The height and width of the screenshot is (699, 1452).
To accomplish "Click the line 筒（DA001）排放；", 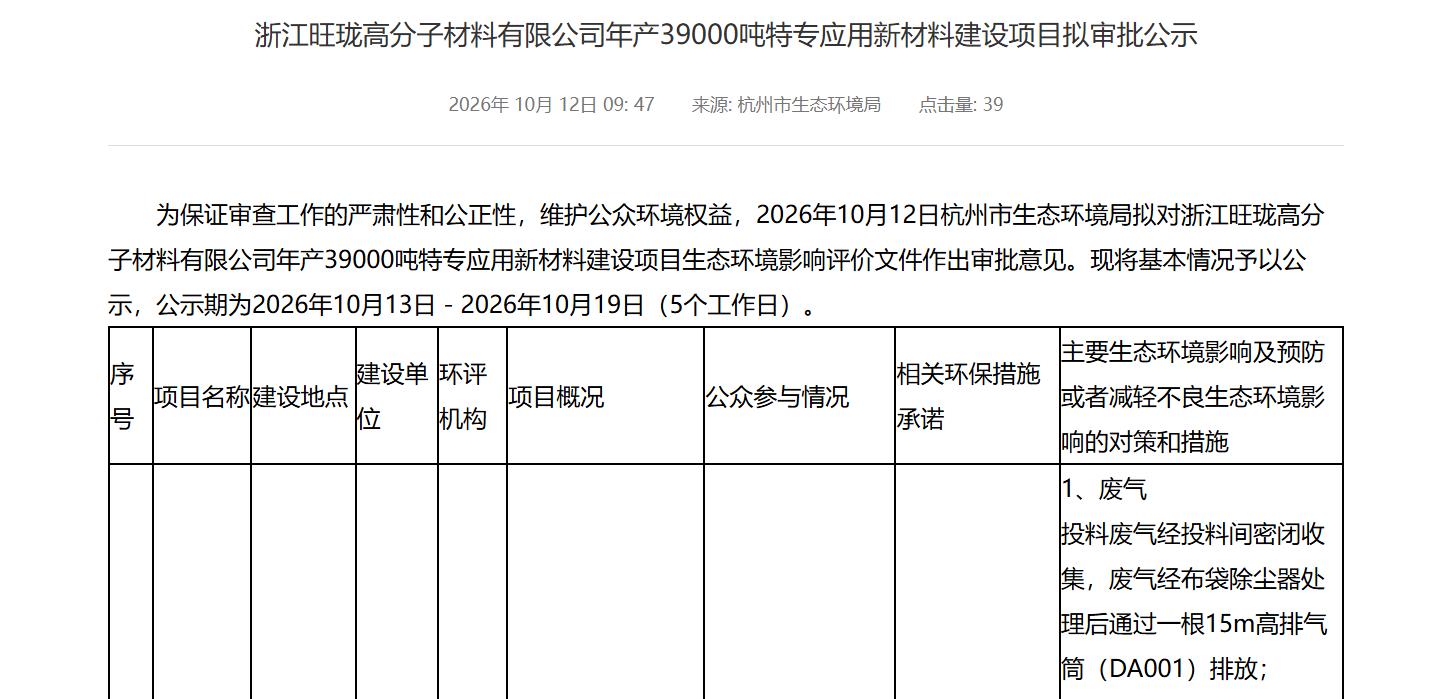I will click(x=1163, y=669).
